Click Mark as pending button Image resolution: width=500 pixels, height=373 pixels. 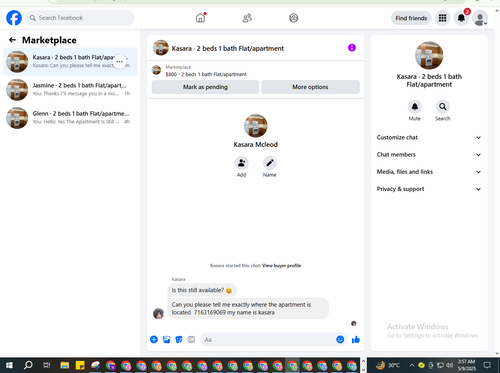pyautogui.click(x=205, y=87)
